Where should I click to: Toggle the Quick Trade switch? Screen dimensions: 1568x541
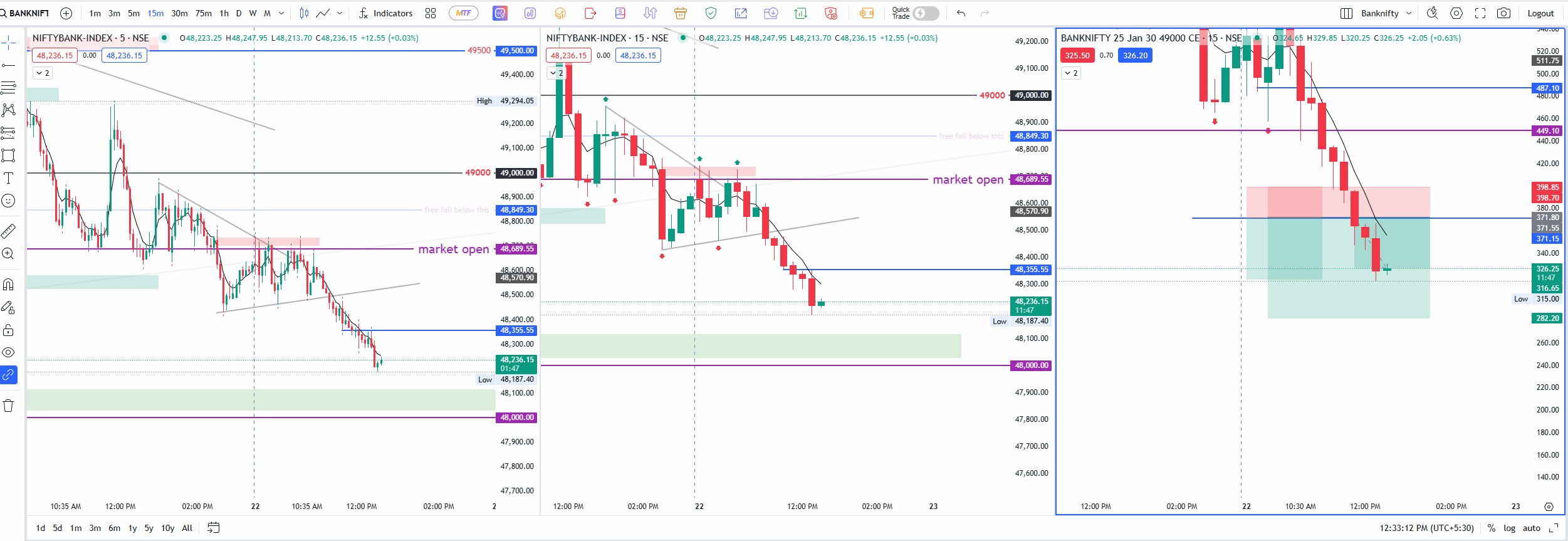pyautogui.click(x=926, y=13)
